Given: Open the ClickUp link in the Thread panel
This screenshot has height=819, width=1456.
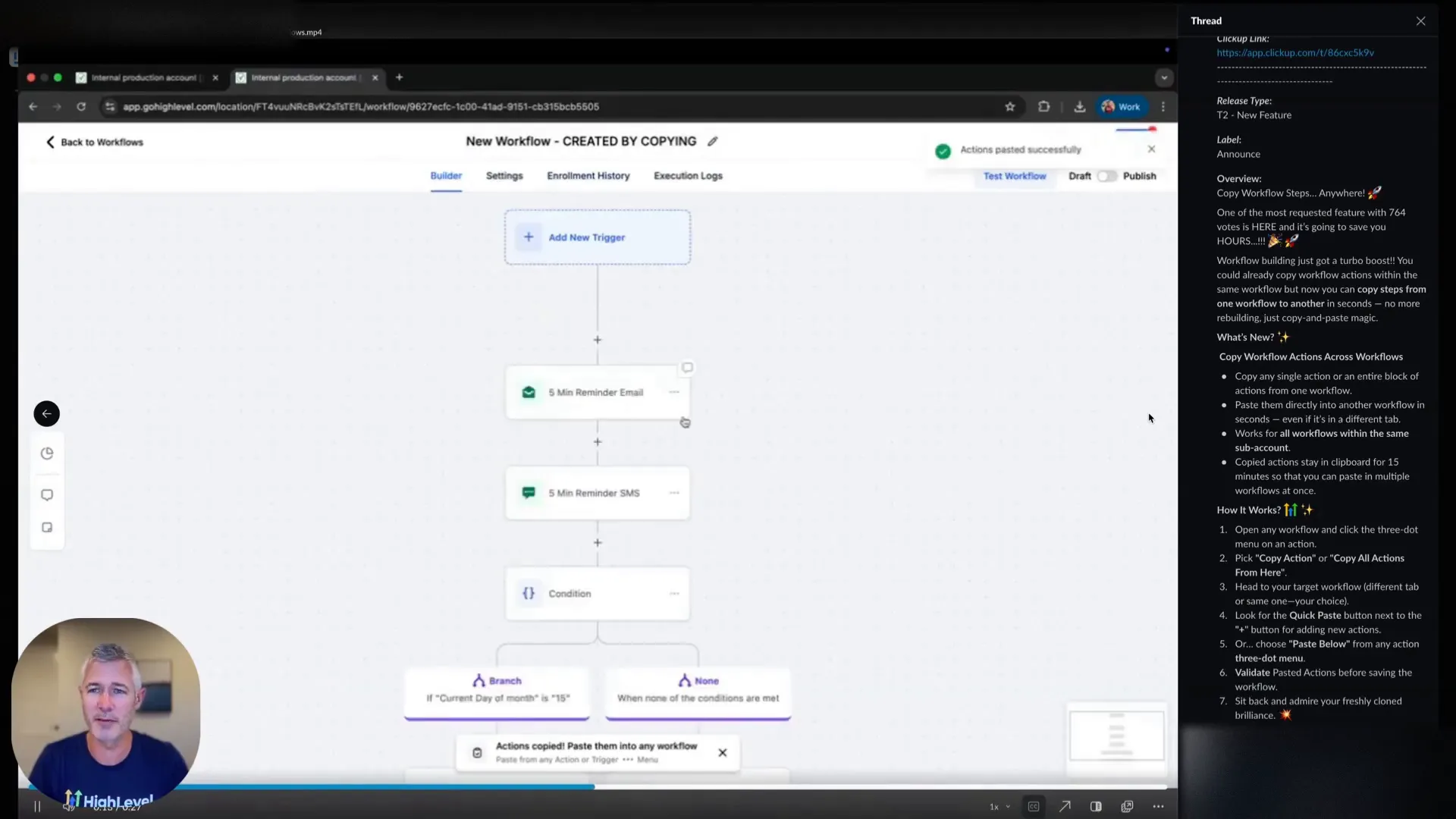Looking at the screenshot, I should (x=1296, y=52).
